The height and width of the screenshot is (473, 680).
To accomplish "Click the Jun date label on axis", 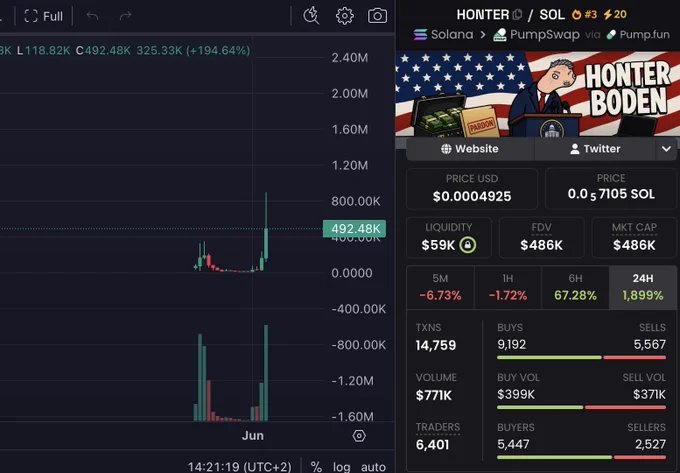I will click(252, 436).
